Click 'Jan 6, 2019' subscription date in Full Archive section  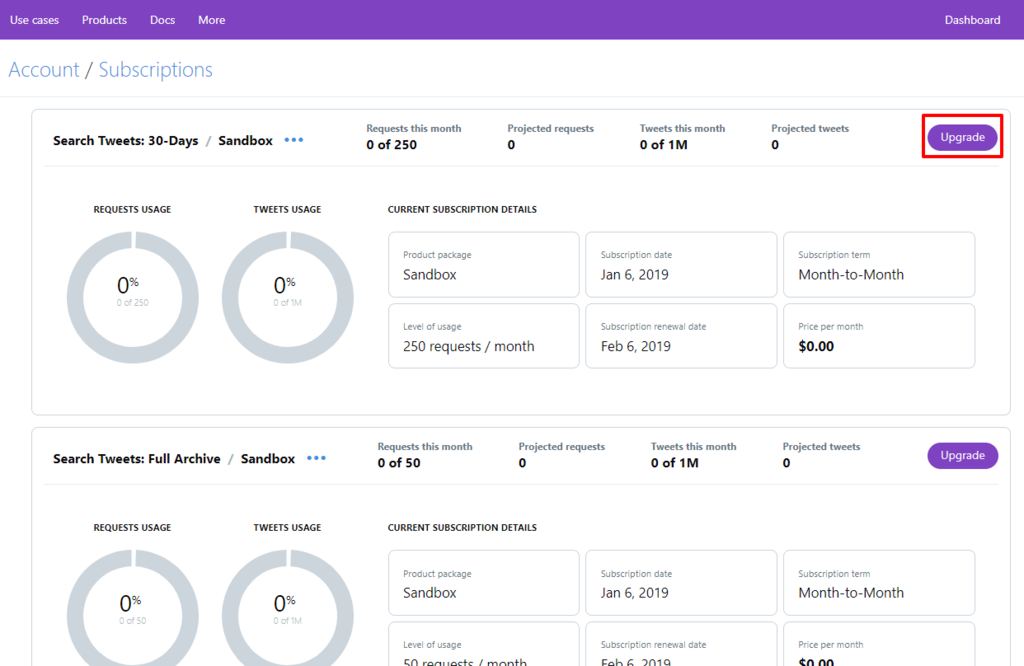point(634,592)
